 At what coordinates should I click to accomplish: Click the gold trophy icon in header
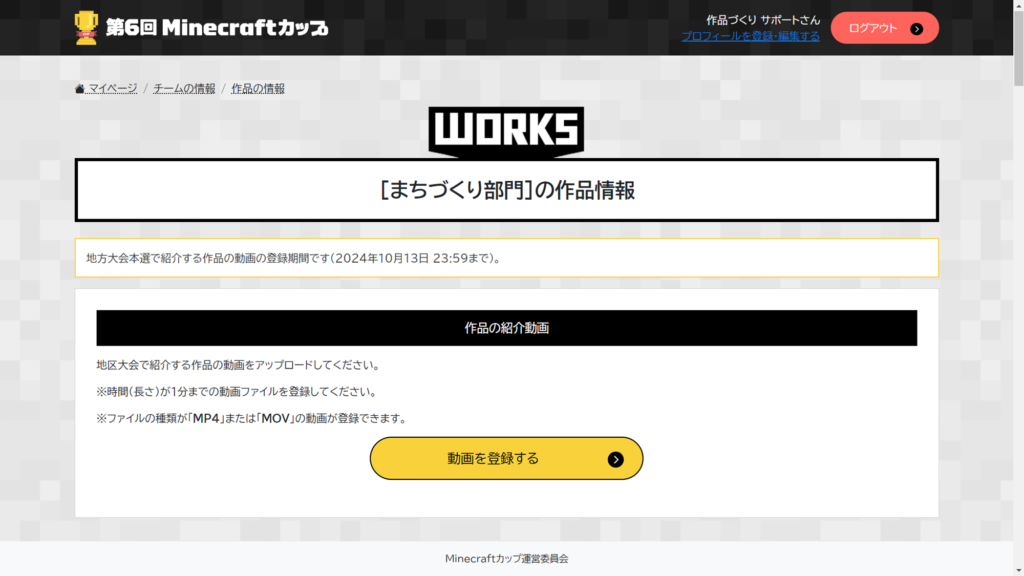pos(86,27)
